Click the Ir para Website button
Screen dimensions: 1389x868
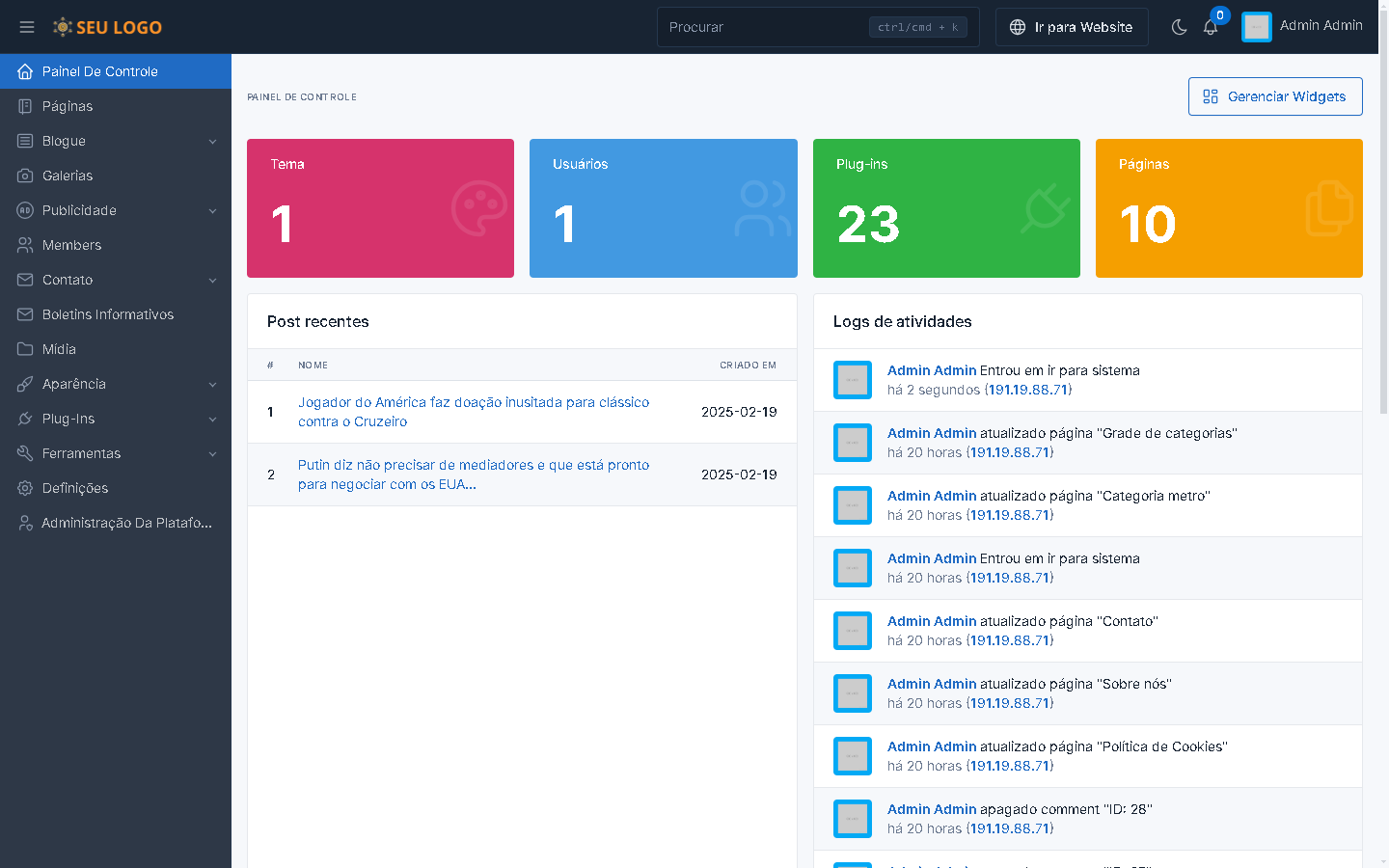click(1072, 27)
